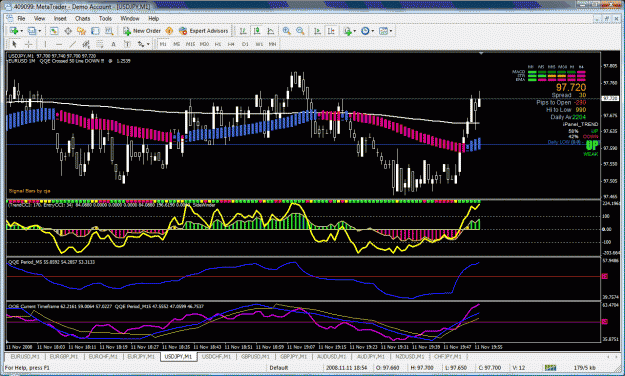Image resolution: width=625 pixels, height=376 pixels.
Task: Open the View menu
Action: pos(39,18)
